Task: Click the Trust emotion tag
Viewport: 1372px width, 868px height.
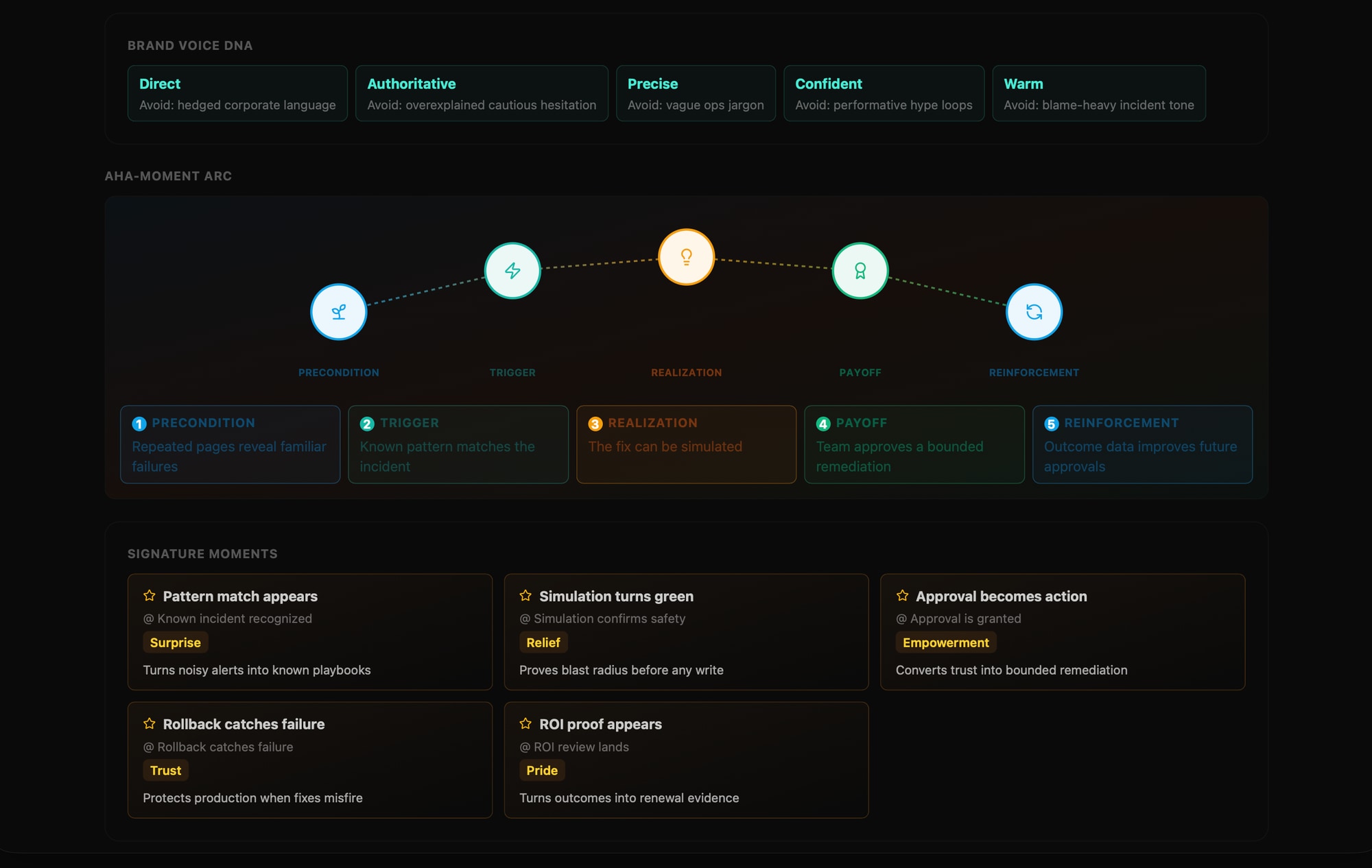Action: (x=165, y=770)
